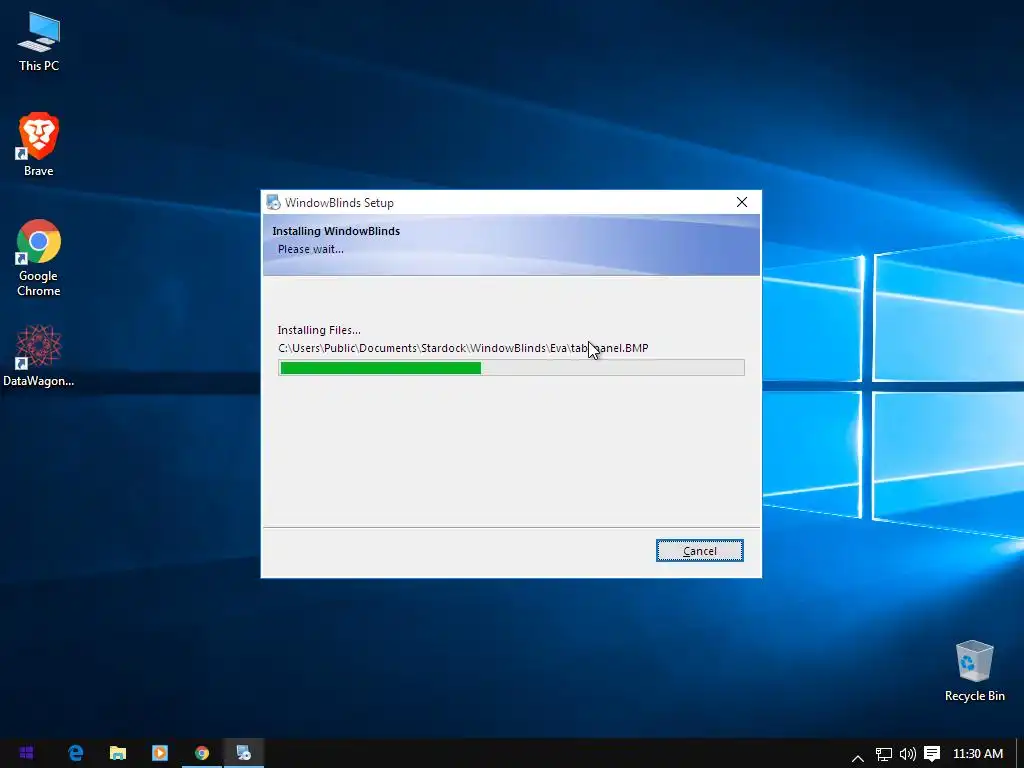Switch to Chrome in the taskbar

tap(202, 753)
